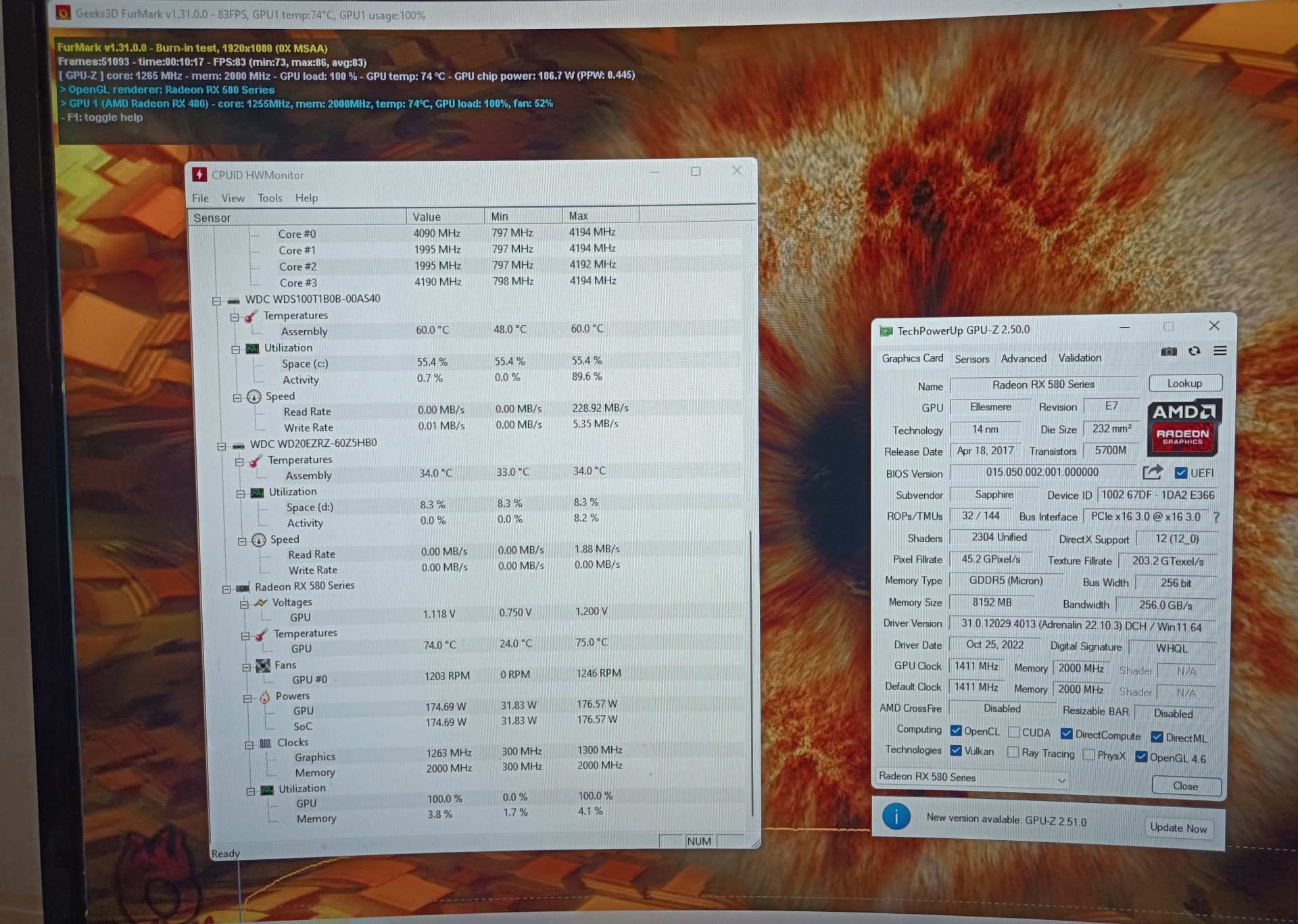
Task: Collapse the WDC WDS100T1B0B-00AS40 tree node
Action: 216,301
